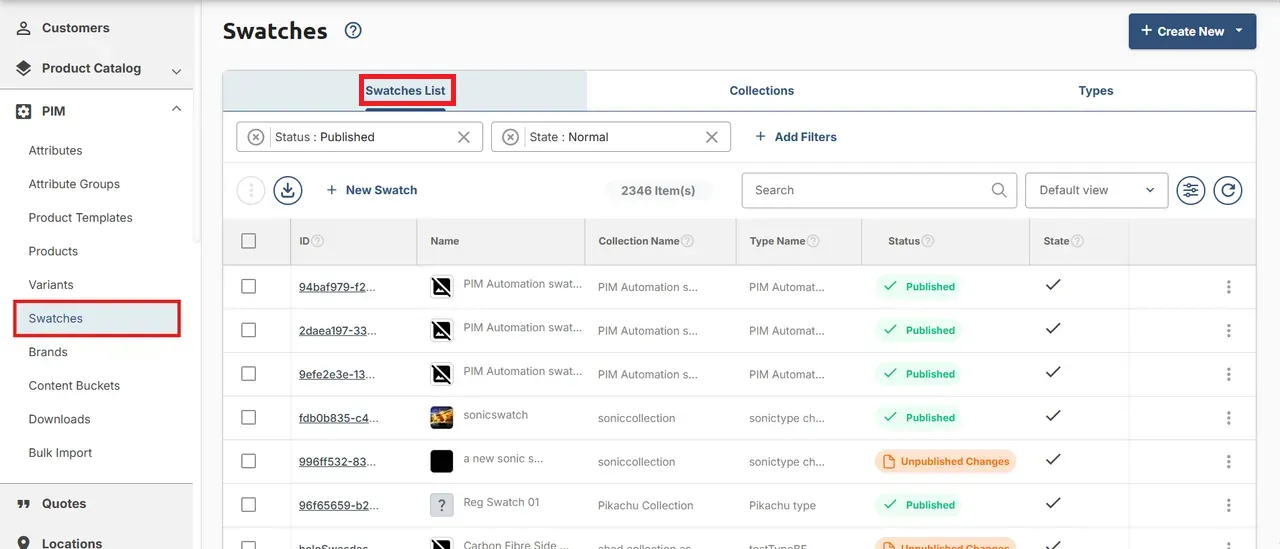Viewport: 1280px width, 549px height.
Task: Click the download export icon in toolbar
Action: pos(288,190)
